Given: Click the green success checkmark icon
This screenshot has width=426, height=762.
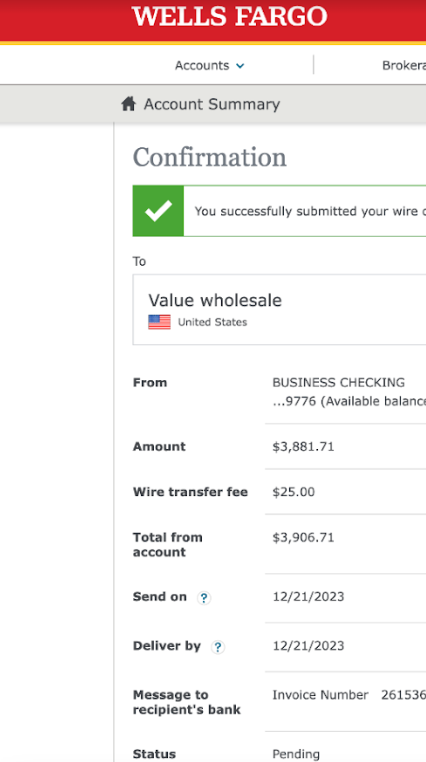Looking at the screenshot, I should pos(158,211).
